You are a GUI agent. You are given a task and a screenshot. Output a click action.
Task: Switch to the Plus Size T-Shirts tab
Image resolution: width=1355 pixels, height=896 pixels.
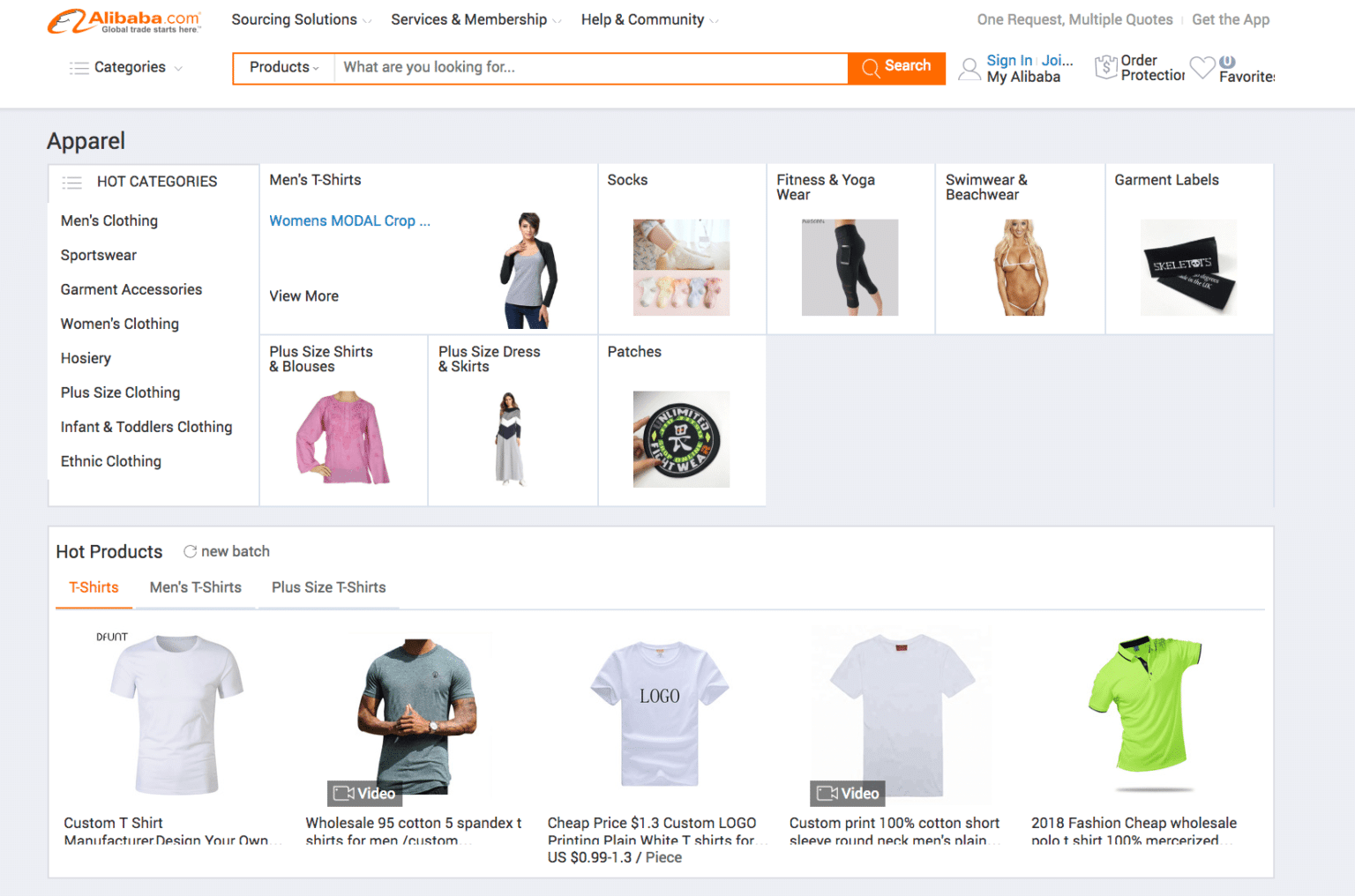[x=328, y=587]
